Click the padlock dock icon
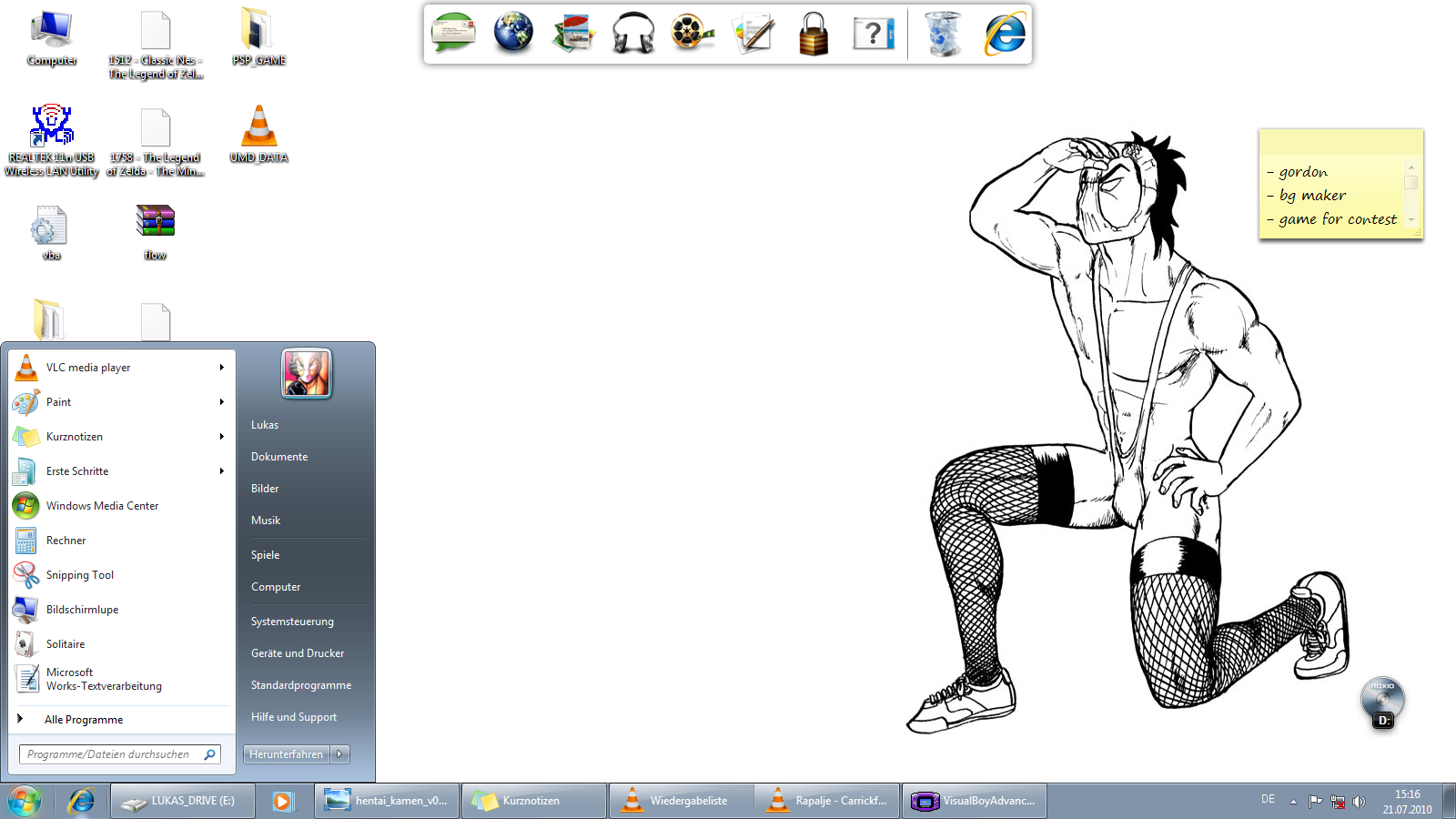Viewport: 1456px width, 819px height. [814, 34]
